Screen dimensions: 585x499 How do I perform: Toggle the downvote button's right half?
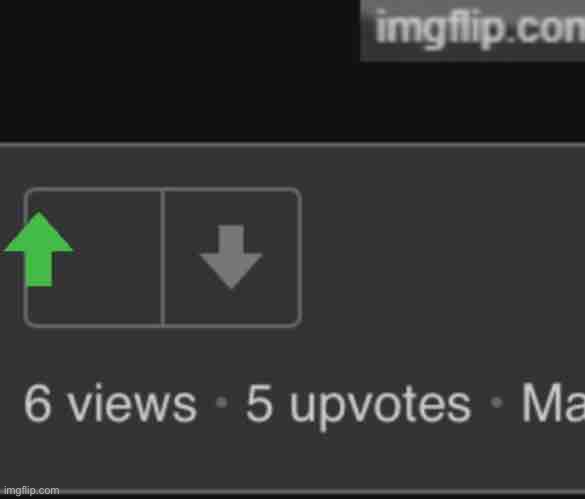click(x=232, y=258)
